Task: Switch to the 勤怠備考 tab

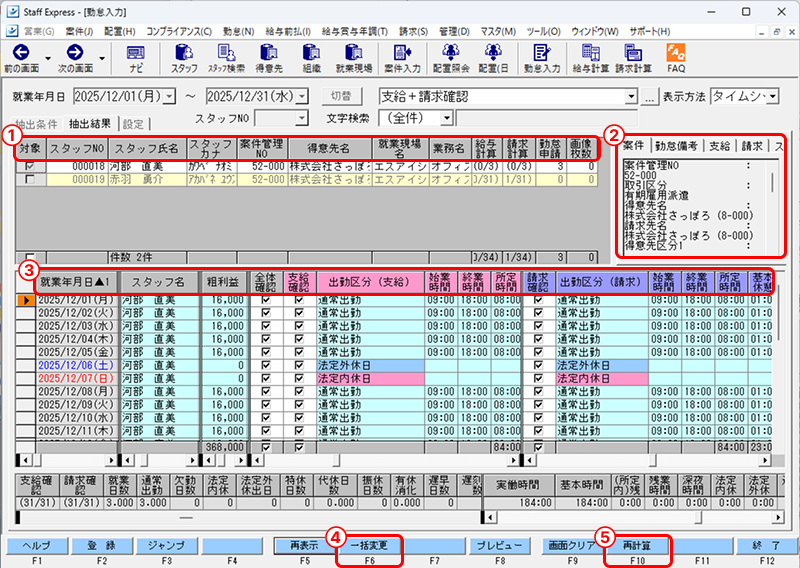Action: [676, 146]
